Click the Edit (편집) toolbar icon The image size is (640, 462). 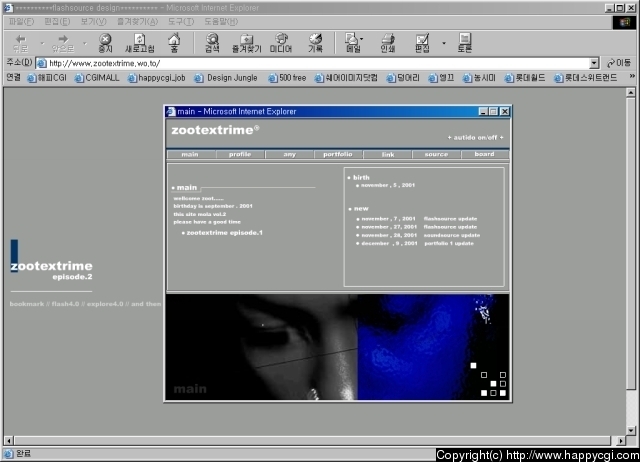click(422, 43)
